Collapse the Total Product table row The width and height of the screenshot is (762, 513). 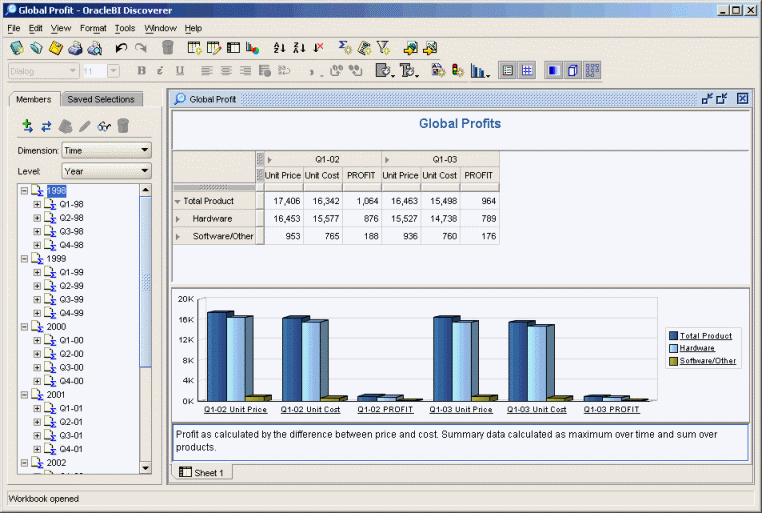tap(177, 201)
